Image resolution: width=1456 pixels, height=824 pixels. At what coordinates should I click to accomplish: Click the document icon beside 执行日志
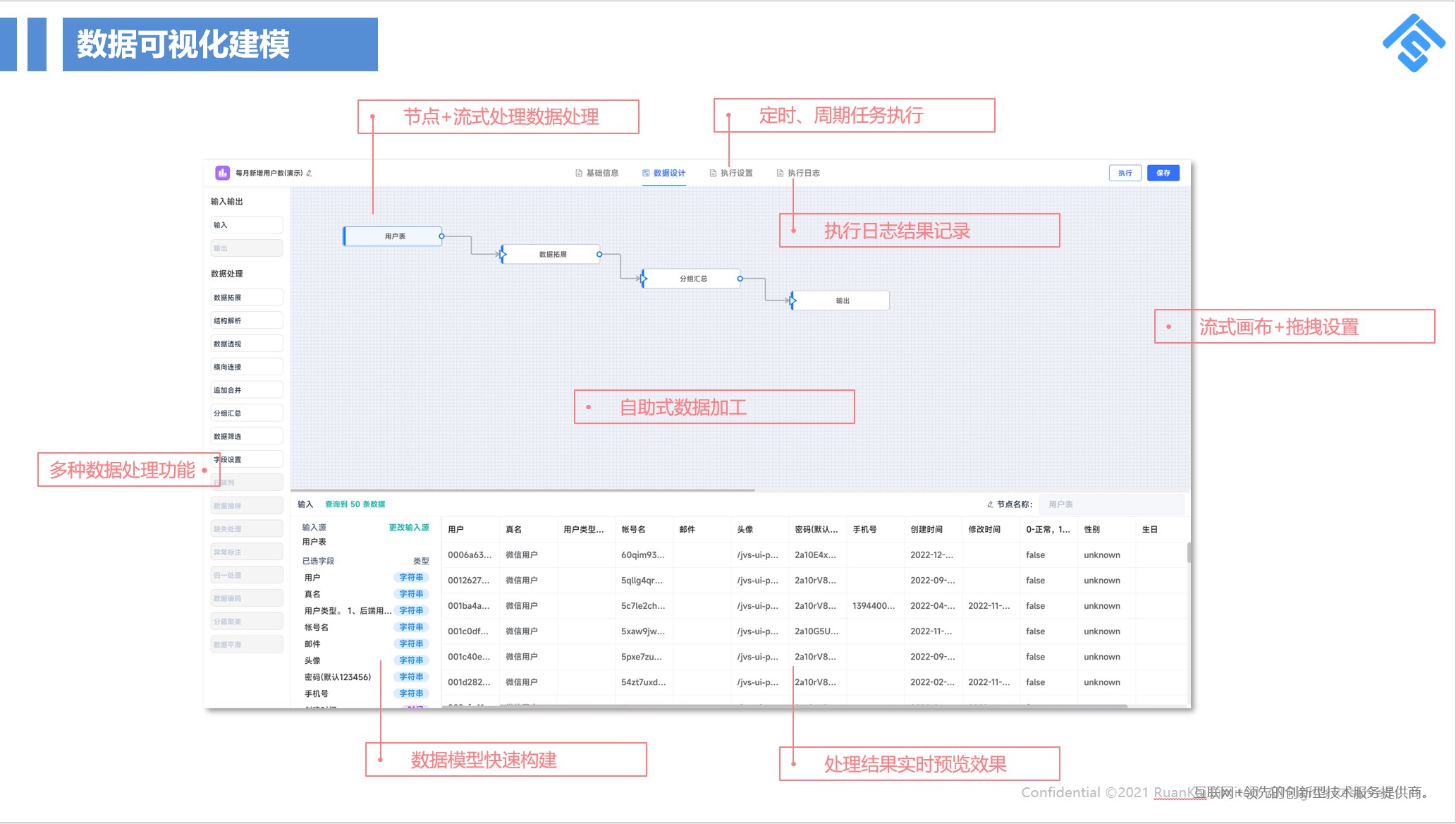tap(779, 173)
